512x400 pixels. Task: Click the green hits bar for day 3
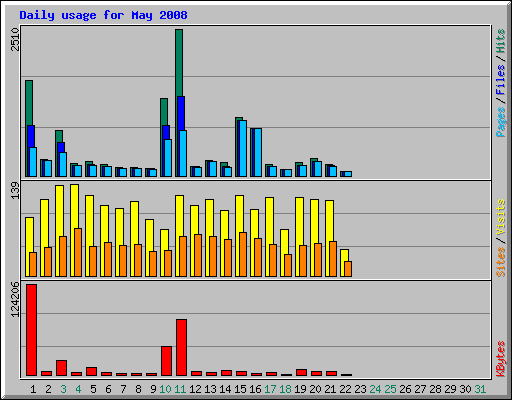pyautogui.click(x=59, y=136)
